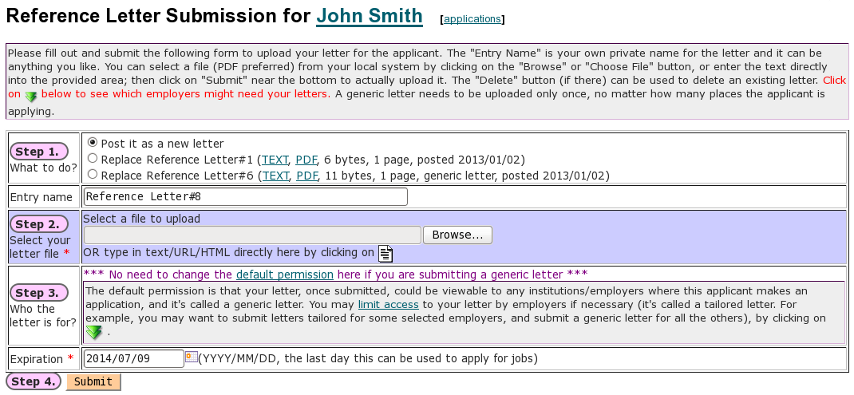Image resolution: width=854 pixels, height=395 pixels.
Task: Click the '(YYYY/MM/DD, the last day...' hint text
Action: coord(368,358)
